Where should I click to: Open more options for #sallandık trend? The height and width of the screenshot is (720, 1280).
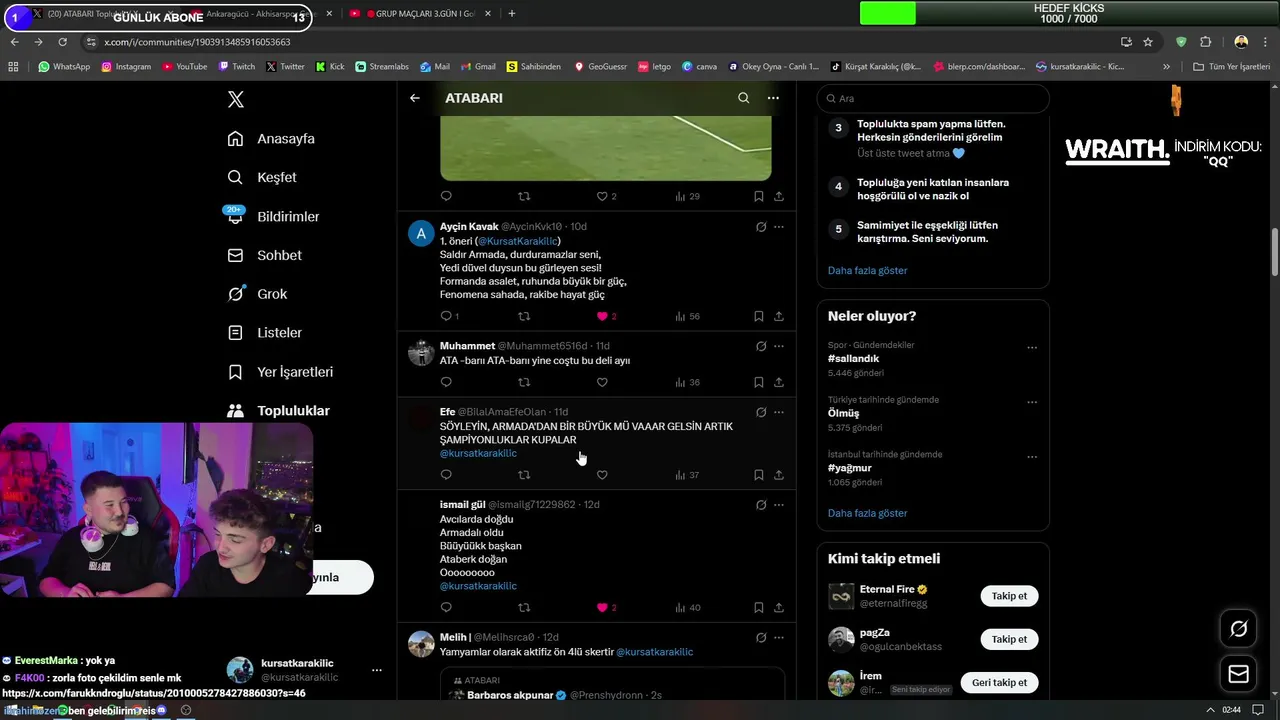1032,348
